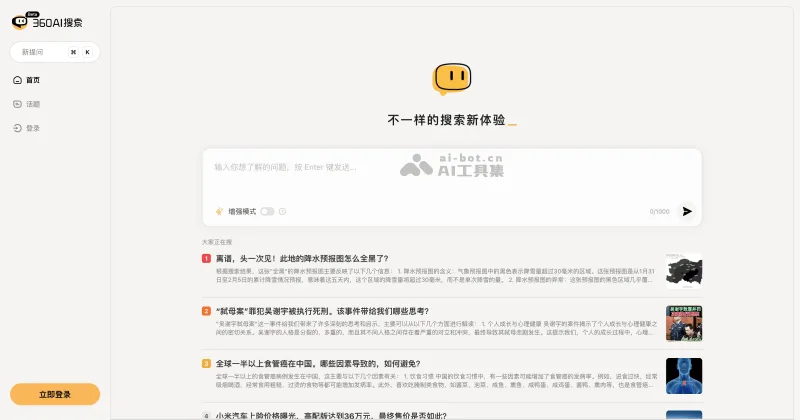The height and width of the screenshot is (420, 800).
Task: Click summary text under 吴谢宇 item
Action: coord(436,328)
